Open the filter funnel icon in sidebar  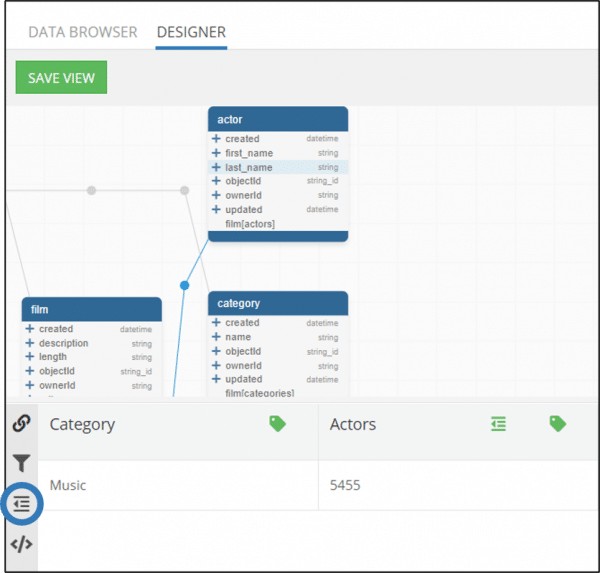coord(21,463)
